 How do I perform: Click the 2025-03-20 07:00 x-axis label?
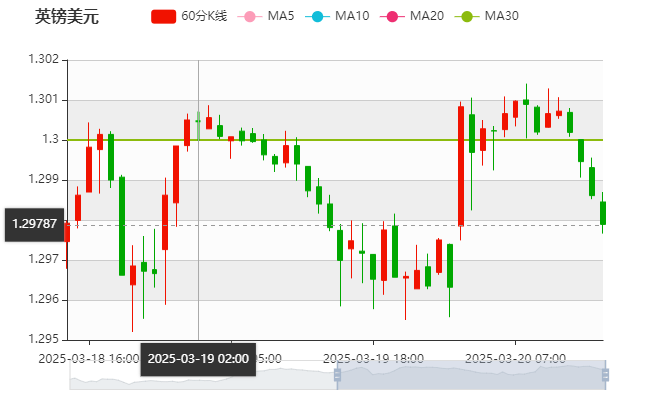(x=517, y=358)
